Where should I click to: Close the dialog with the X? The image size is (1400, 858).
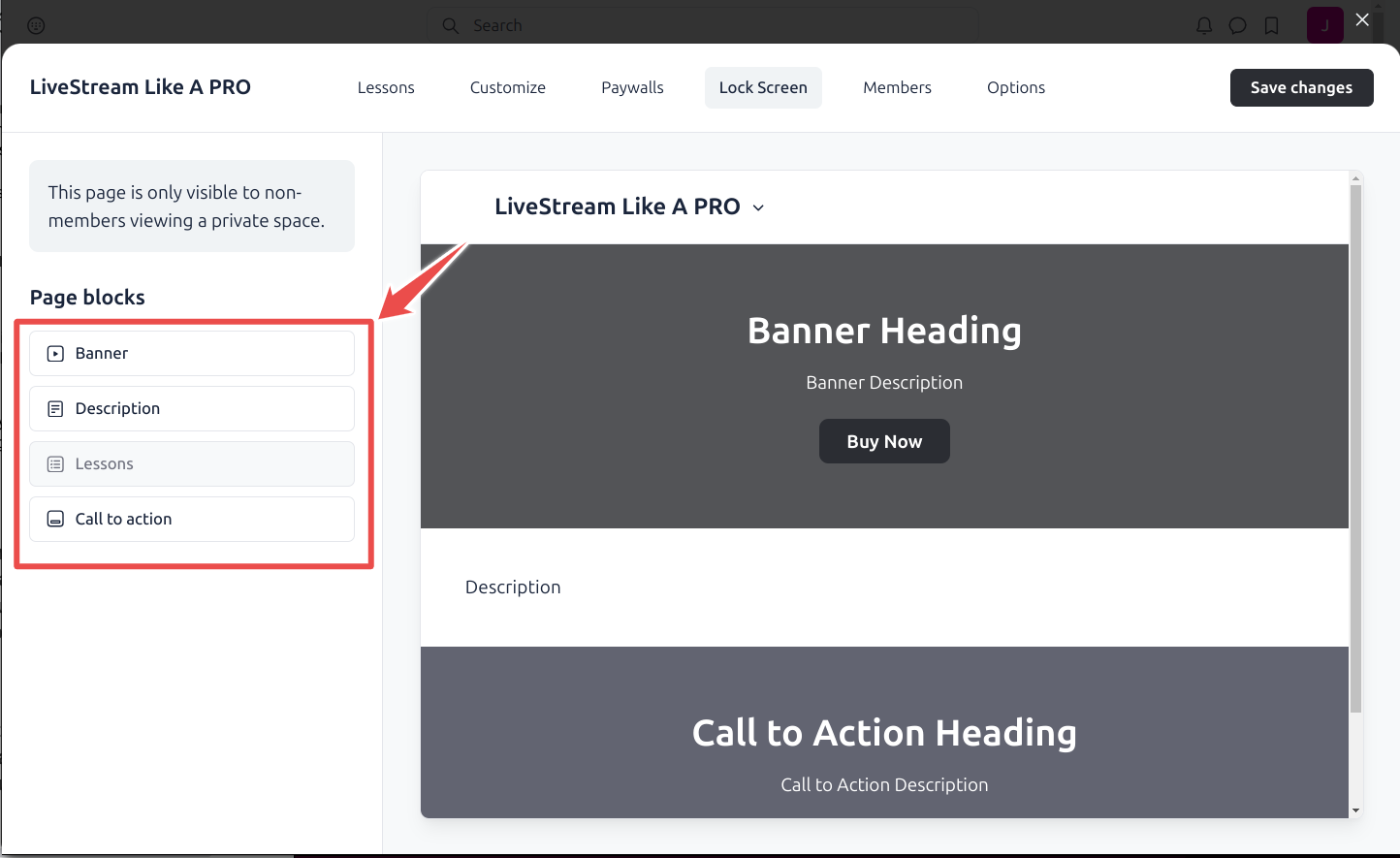pos(1362,19)
